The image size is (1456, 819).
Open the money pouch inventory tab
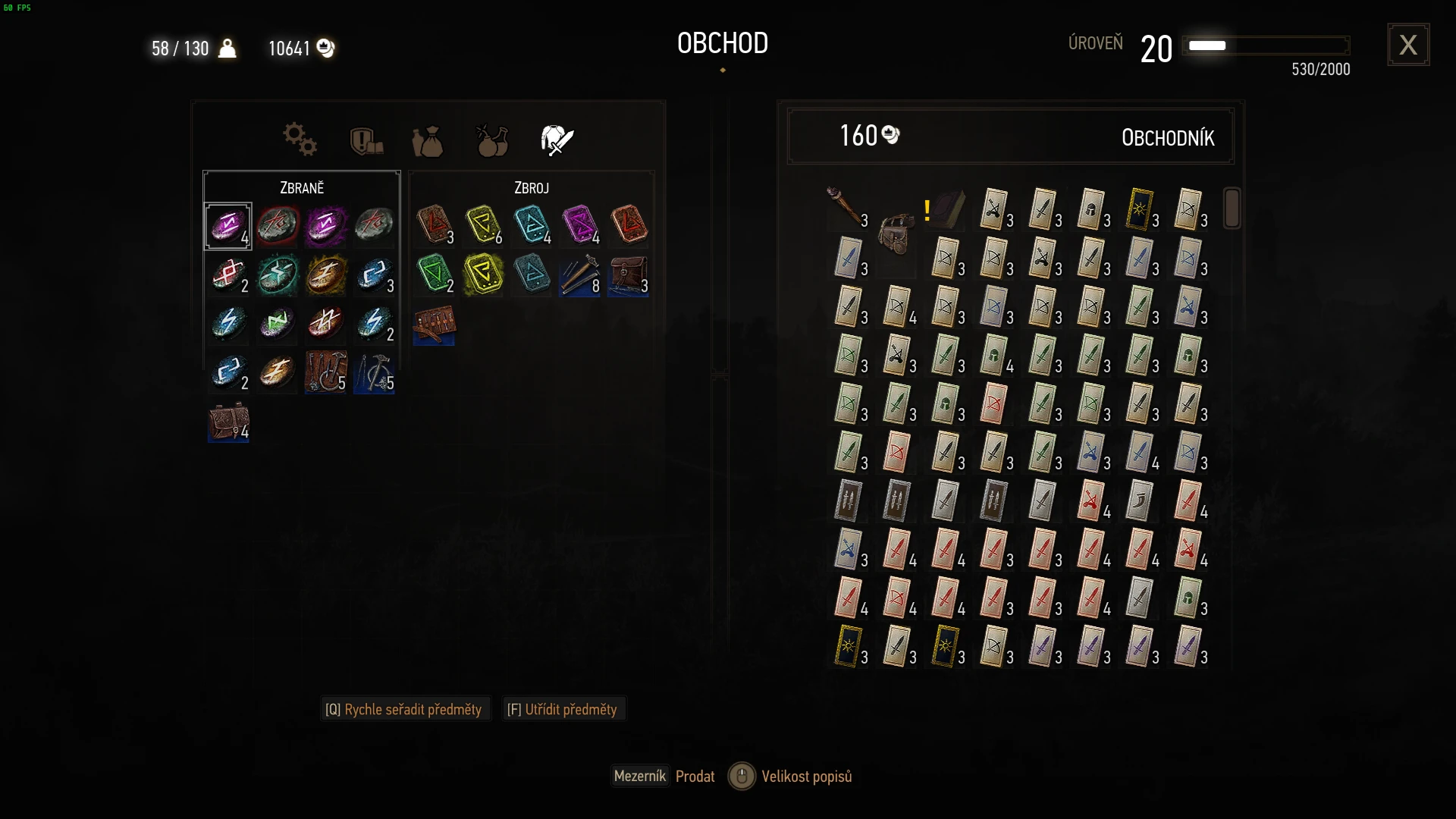tap(428, 141)
